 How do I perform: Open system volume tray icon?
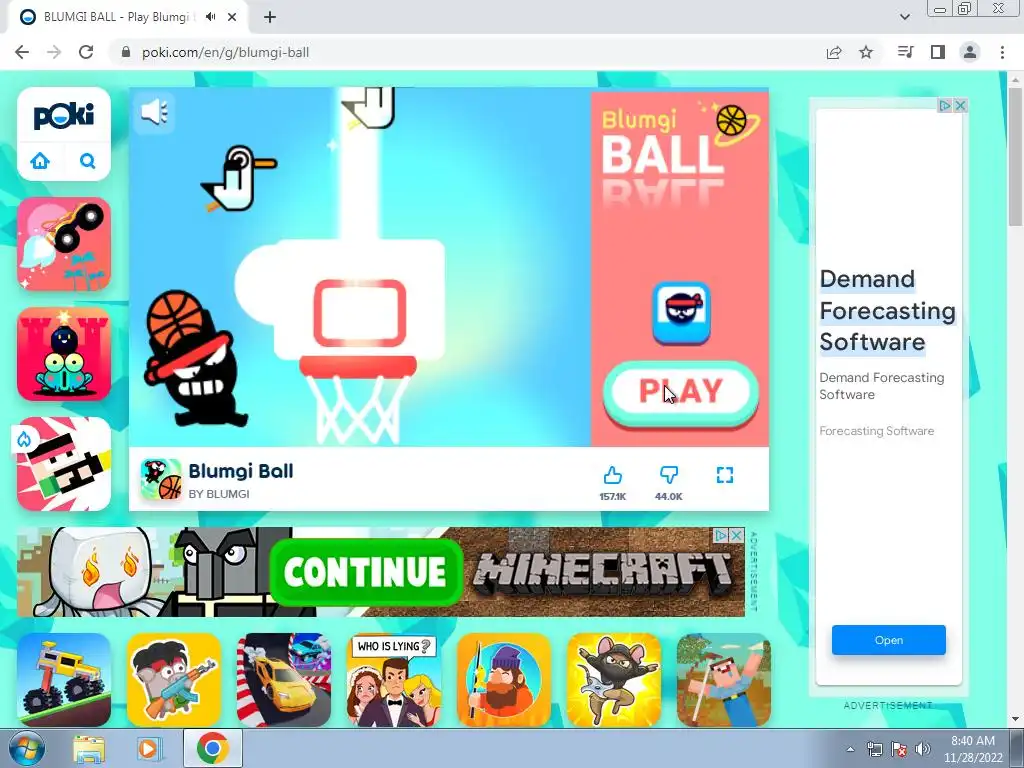click(x=923, y=749)
